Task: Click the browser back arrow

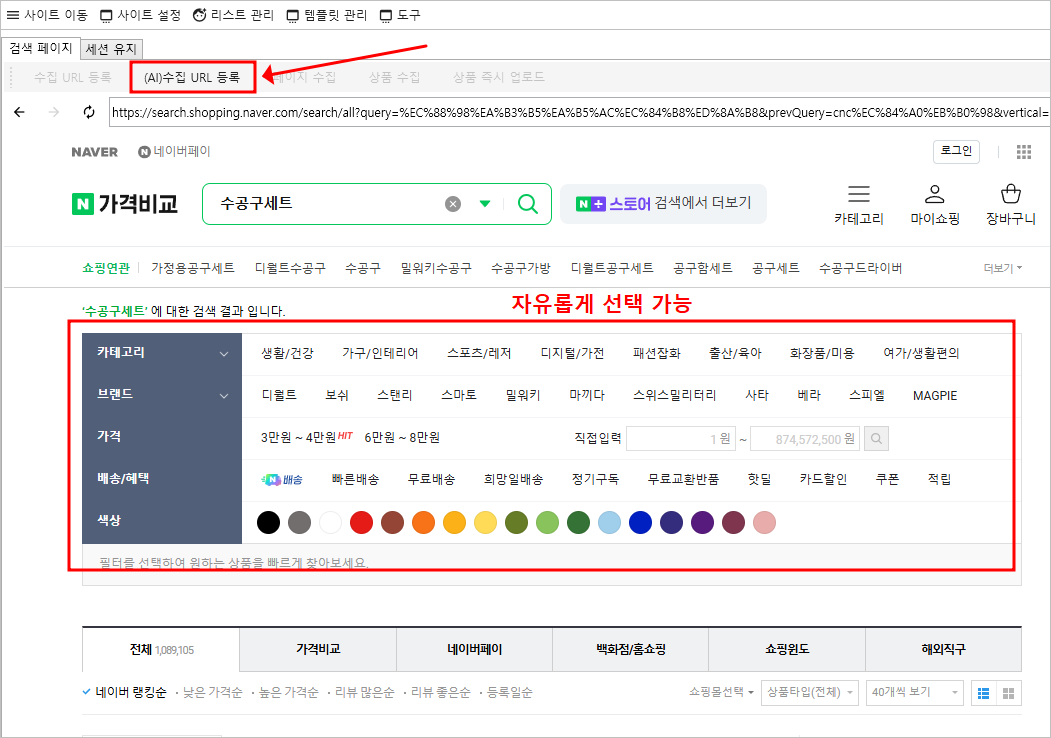Action: coord(19,112)
